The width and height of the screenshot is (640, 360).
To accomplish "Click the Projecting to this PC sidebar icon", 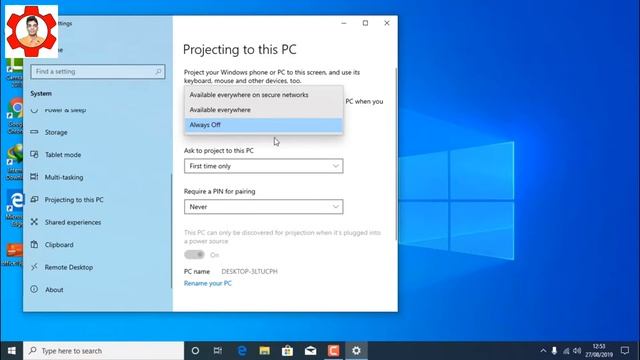I will tap(34, 199).
